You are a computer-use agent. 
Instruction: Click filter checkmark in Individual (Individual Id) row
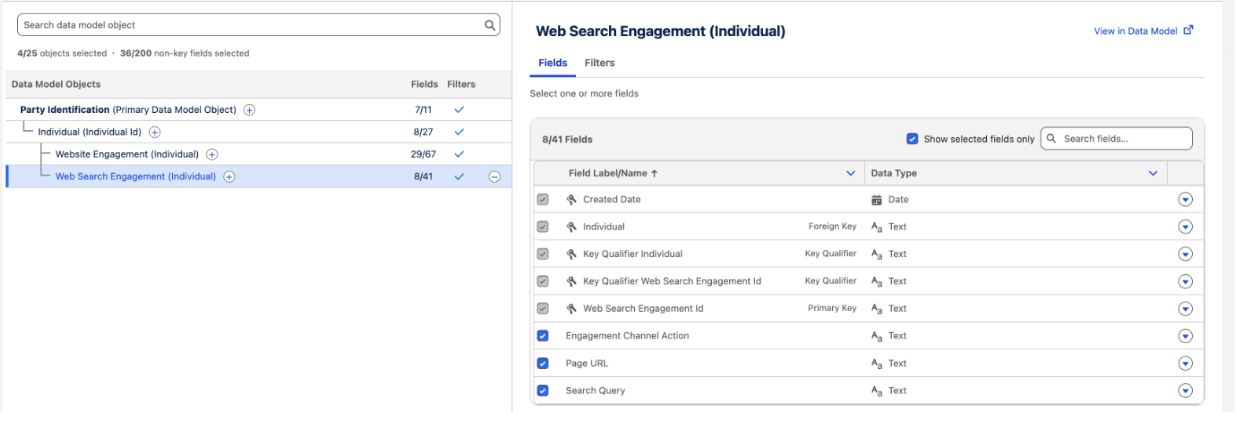(459, 132)
